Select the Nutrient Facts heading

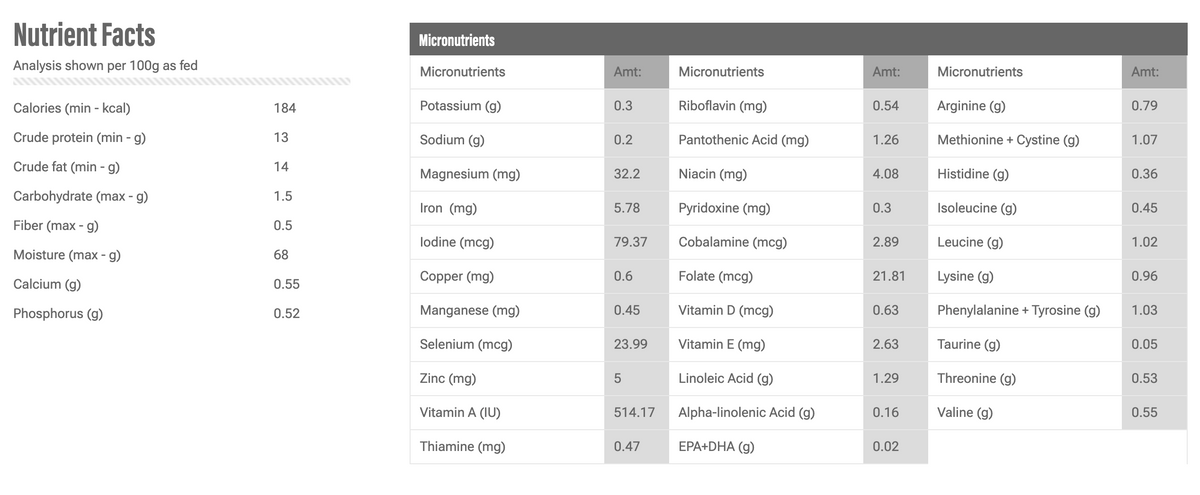point(84,35)
